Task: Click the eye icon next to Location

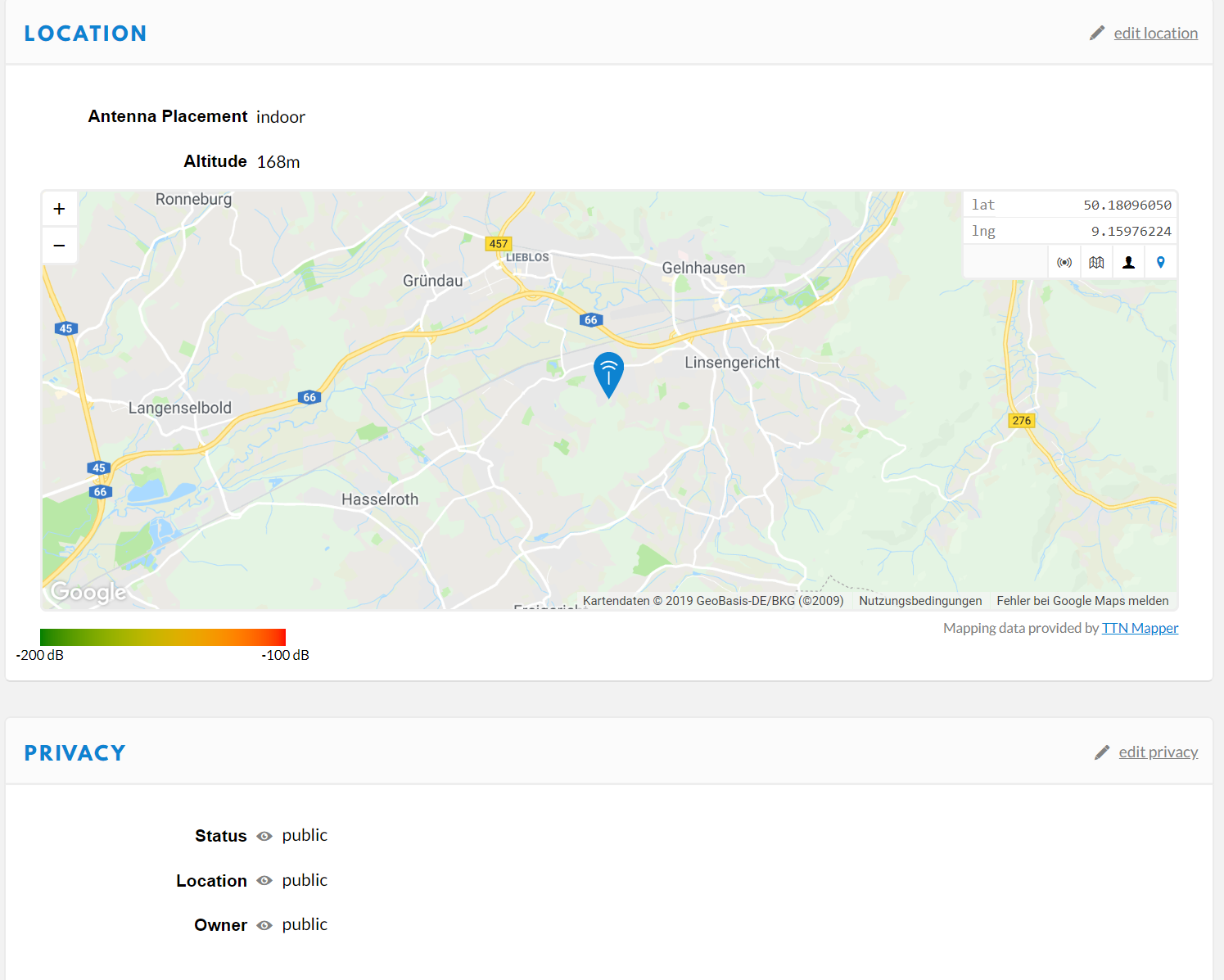Action: 264,881
